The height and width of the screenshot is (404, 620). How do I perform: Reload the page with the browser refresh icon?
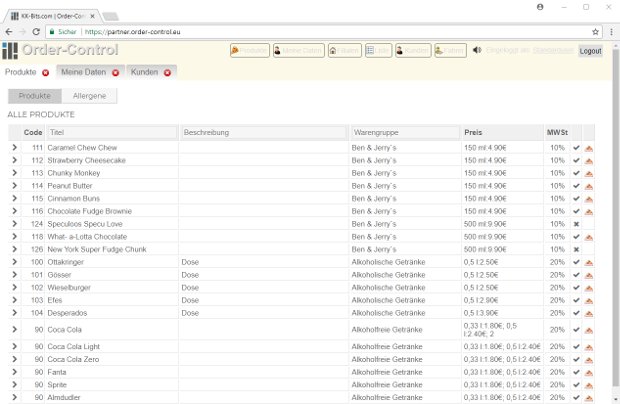click(x=36, y=32)
